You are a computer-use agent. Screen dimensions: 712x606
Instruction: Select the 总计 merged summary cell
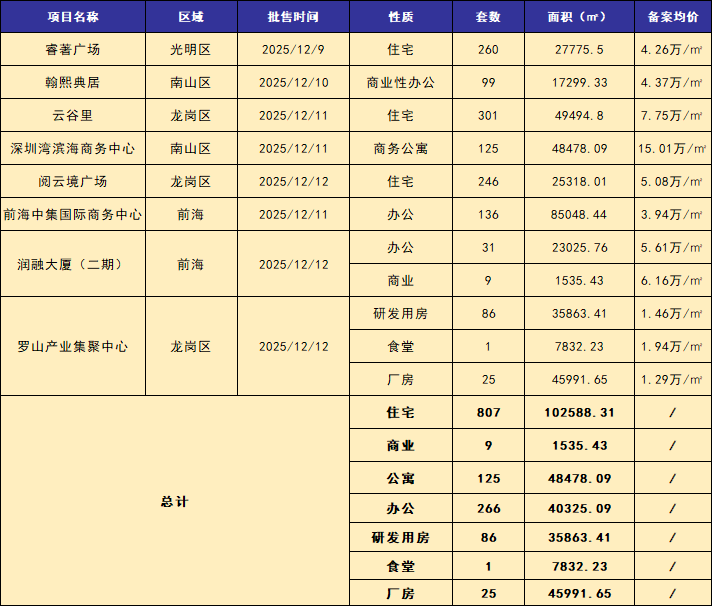[x=175, y=501]
